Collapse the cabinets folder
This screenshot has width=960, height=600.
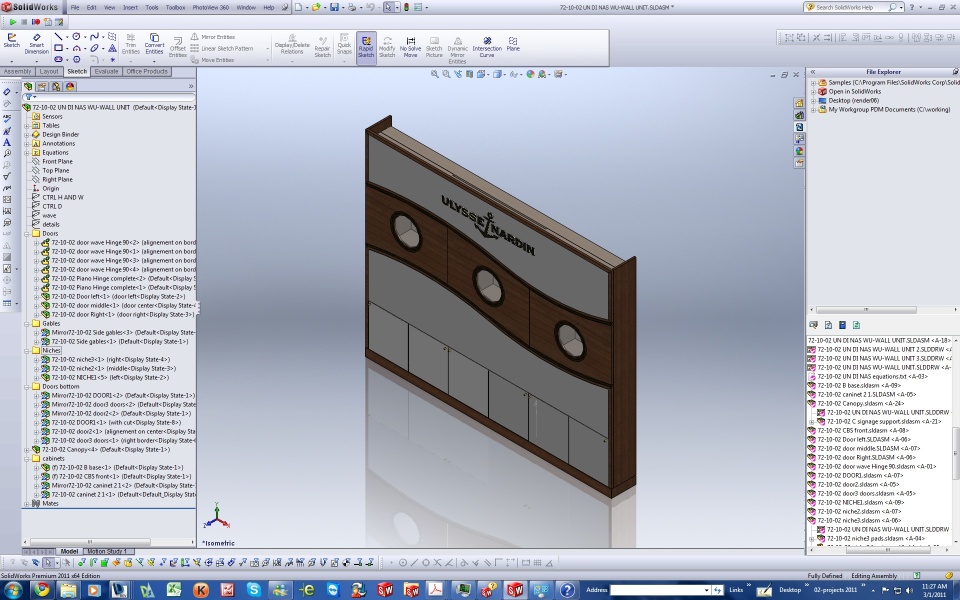tap(27, 459)
